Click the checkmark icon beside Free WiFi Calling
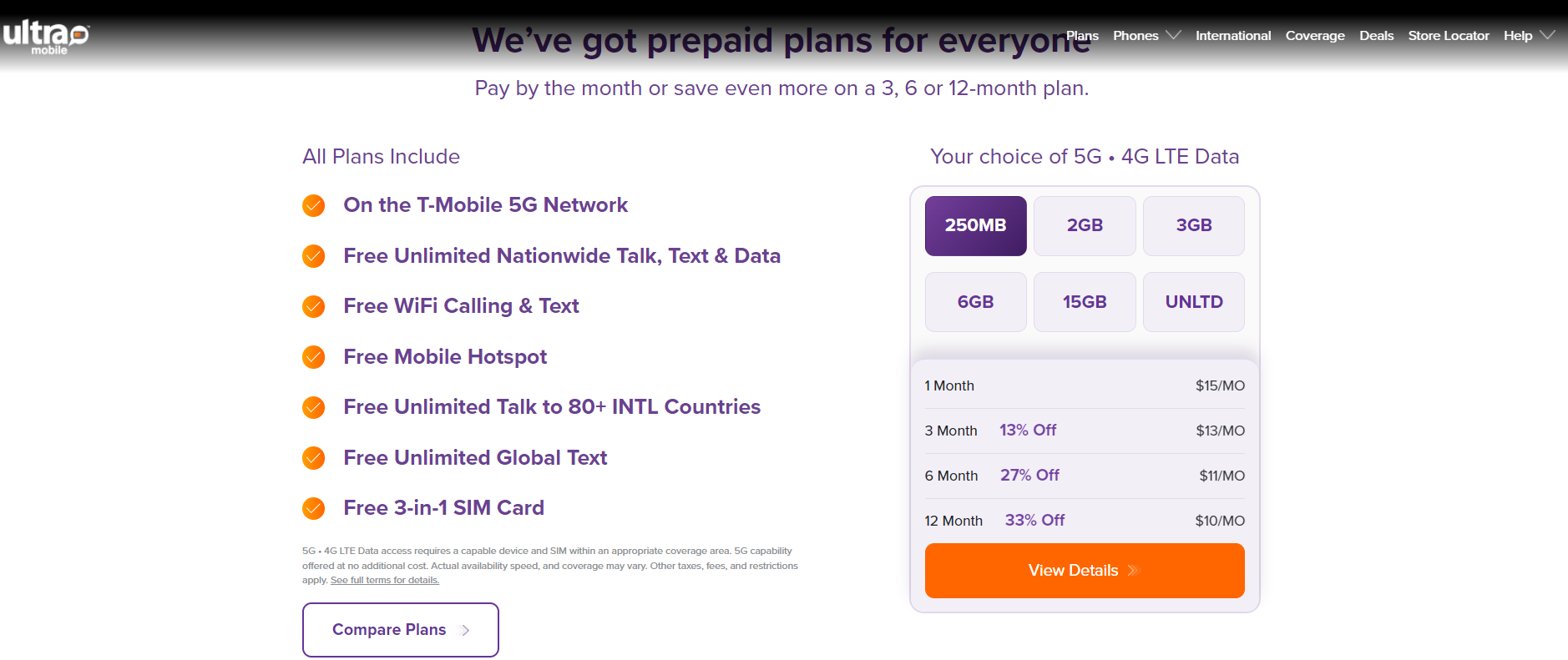This screenshot has width=1568, height=660. click(314, 306)
